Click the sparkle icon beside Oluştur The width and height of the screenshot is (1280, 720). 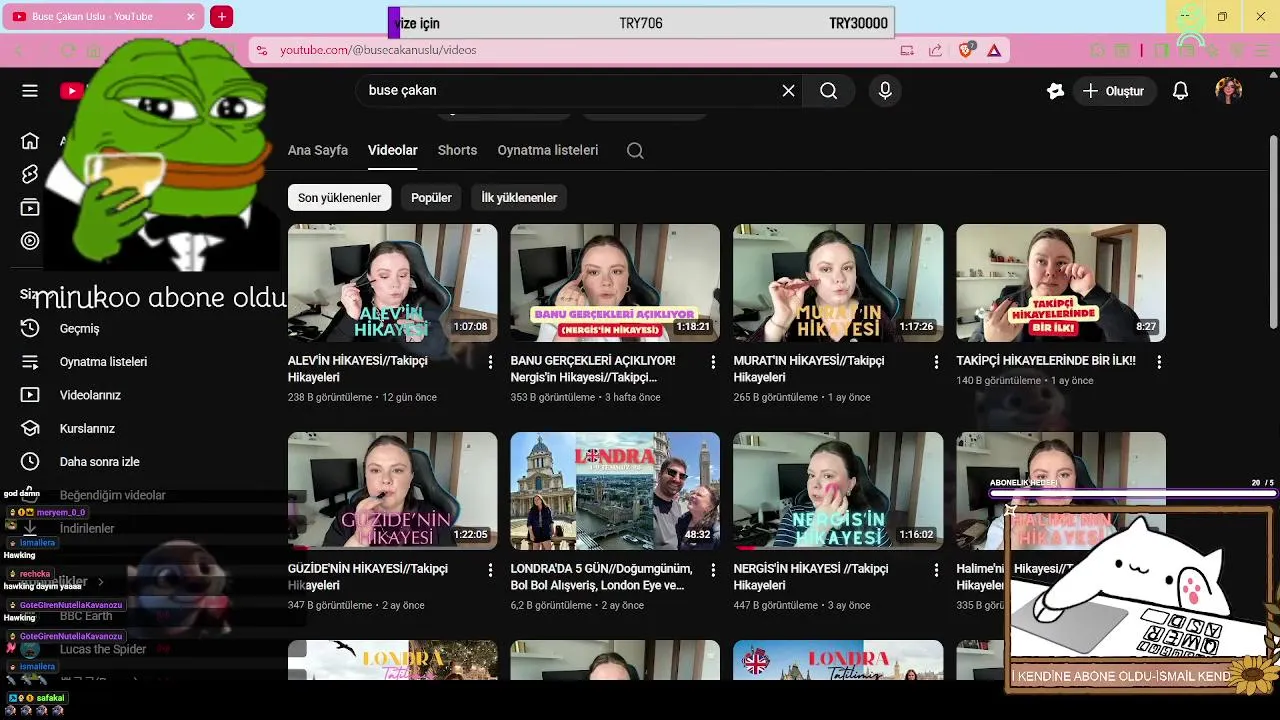click(1055, 91)
